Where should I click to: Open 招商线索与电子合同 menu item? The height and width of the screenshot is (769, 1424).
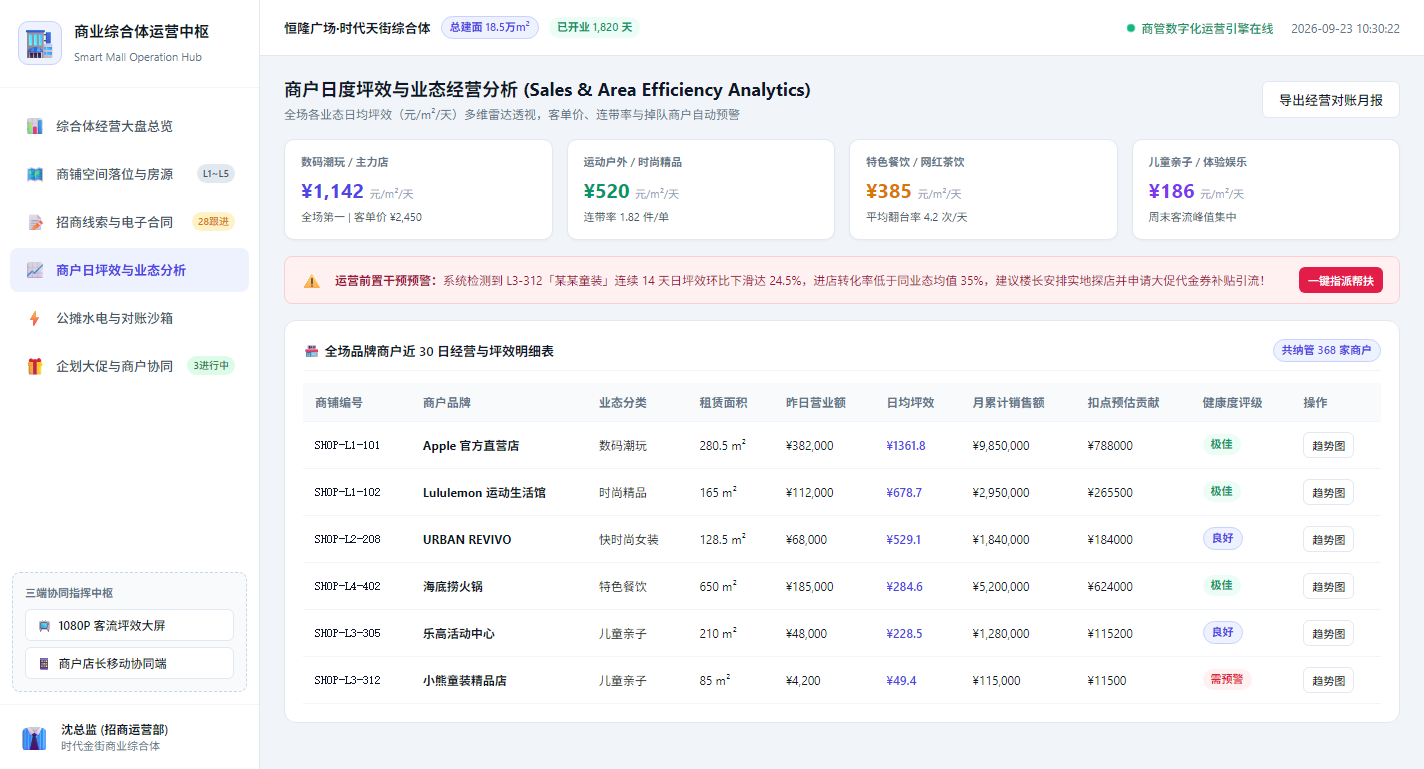tap(129, 222)
